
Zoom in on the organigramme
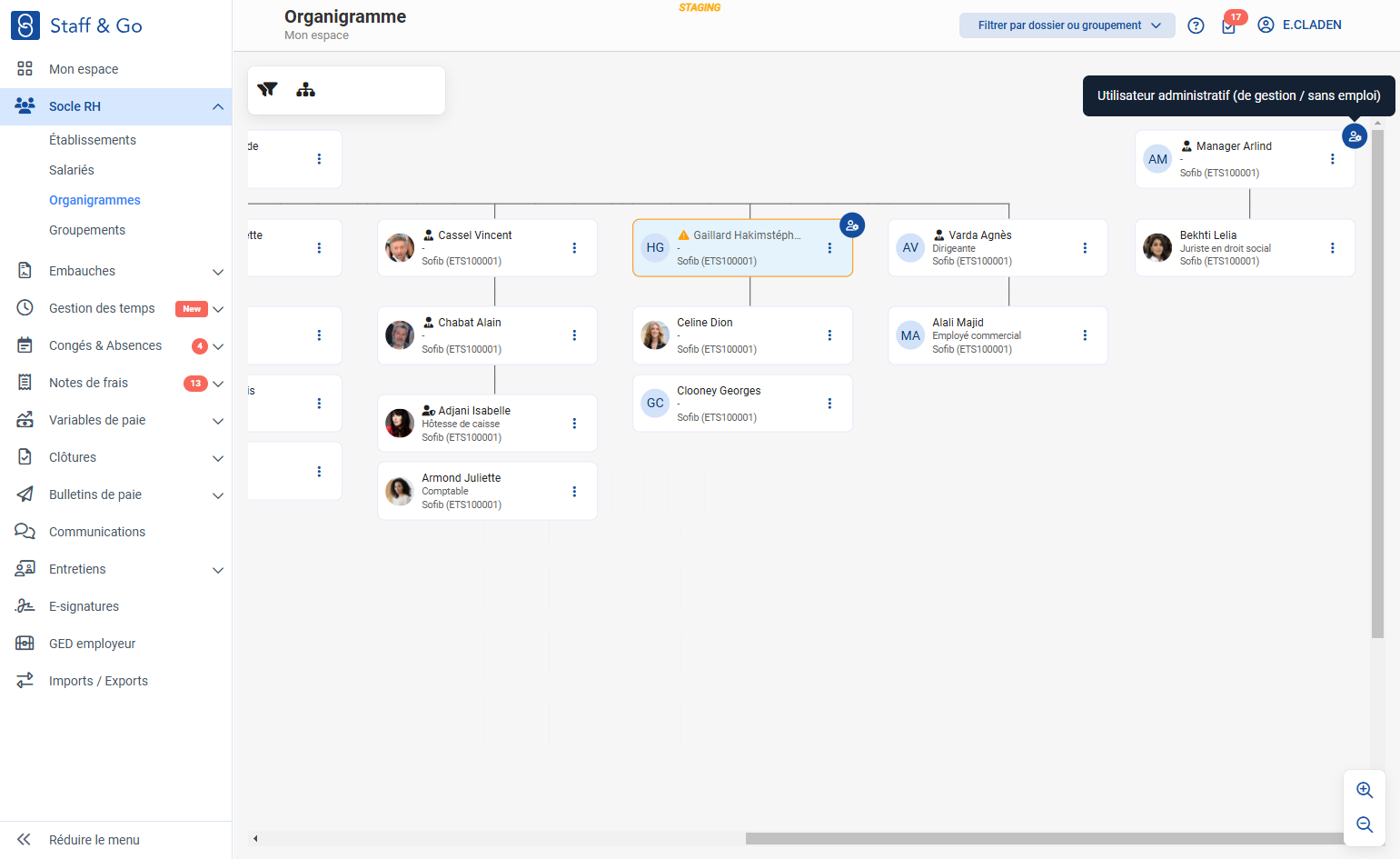1365,790
